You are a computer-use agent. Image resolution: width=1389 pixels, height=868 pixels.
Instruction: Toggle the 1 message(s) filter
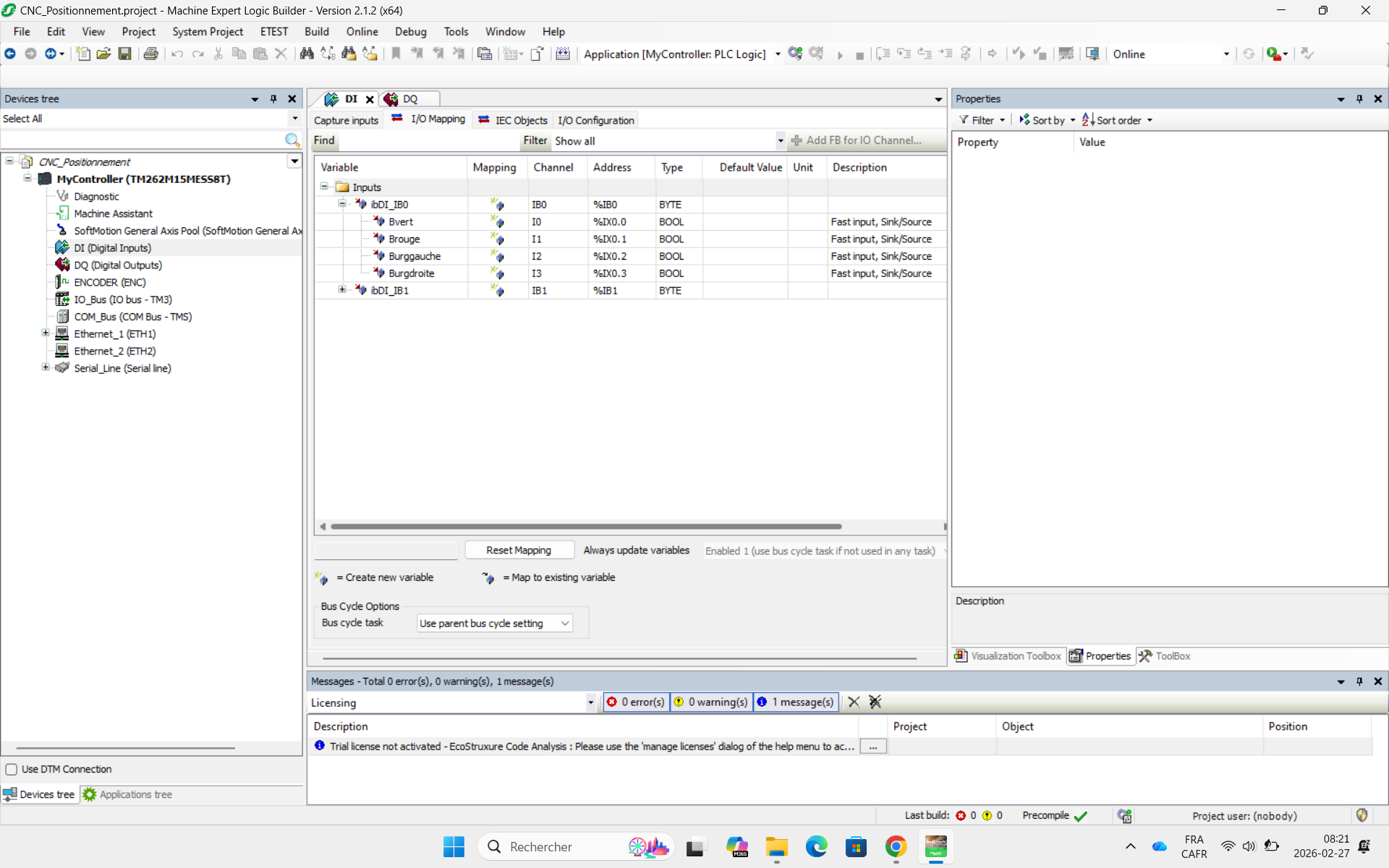point(795,702)
